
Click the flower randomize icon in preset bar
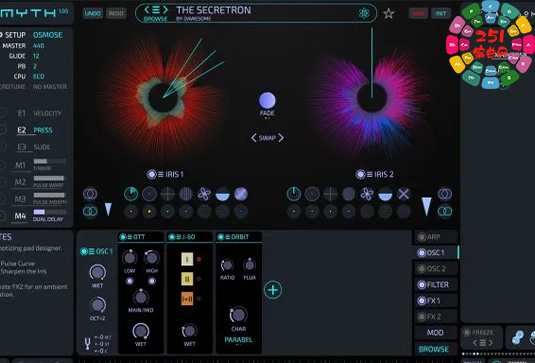[364, 13]
